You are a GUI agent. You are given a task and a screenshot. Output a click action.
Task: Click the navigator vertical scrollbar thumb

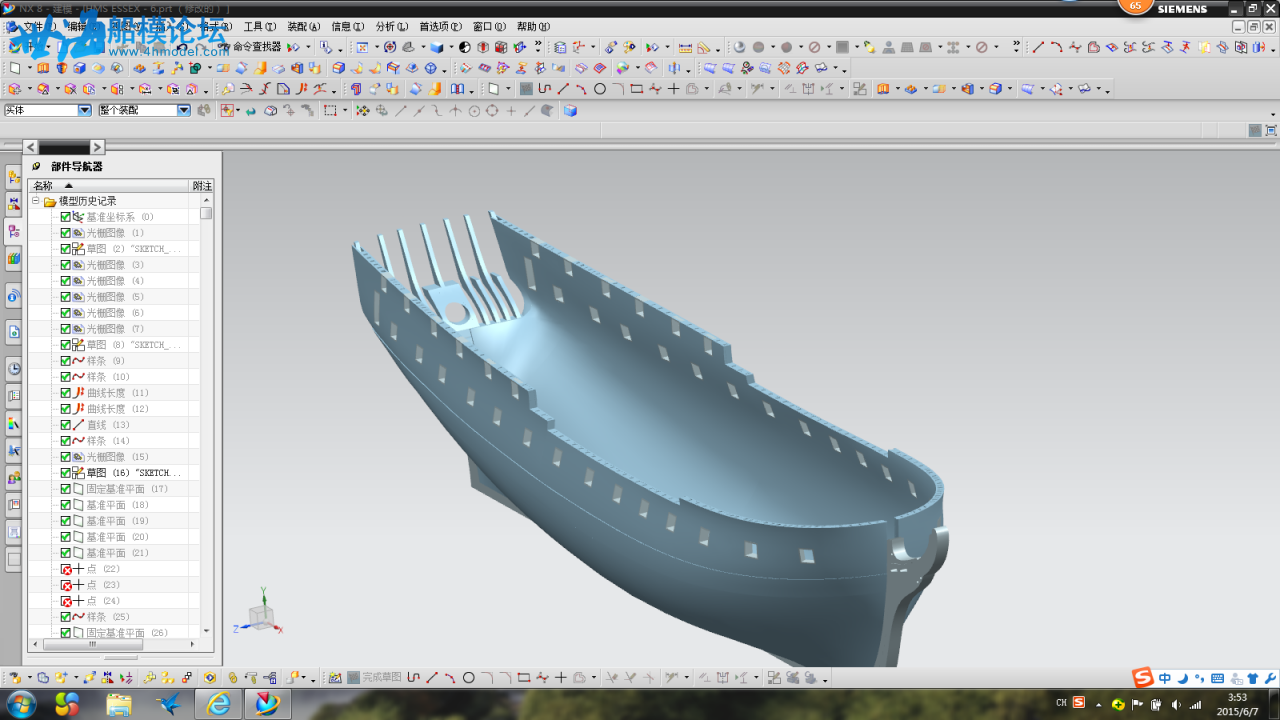(x=206, y=213)
